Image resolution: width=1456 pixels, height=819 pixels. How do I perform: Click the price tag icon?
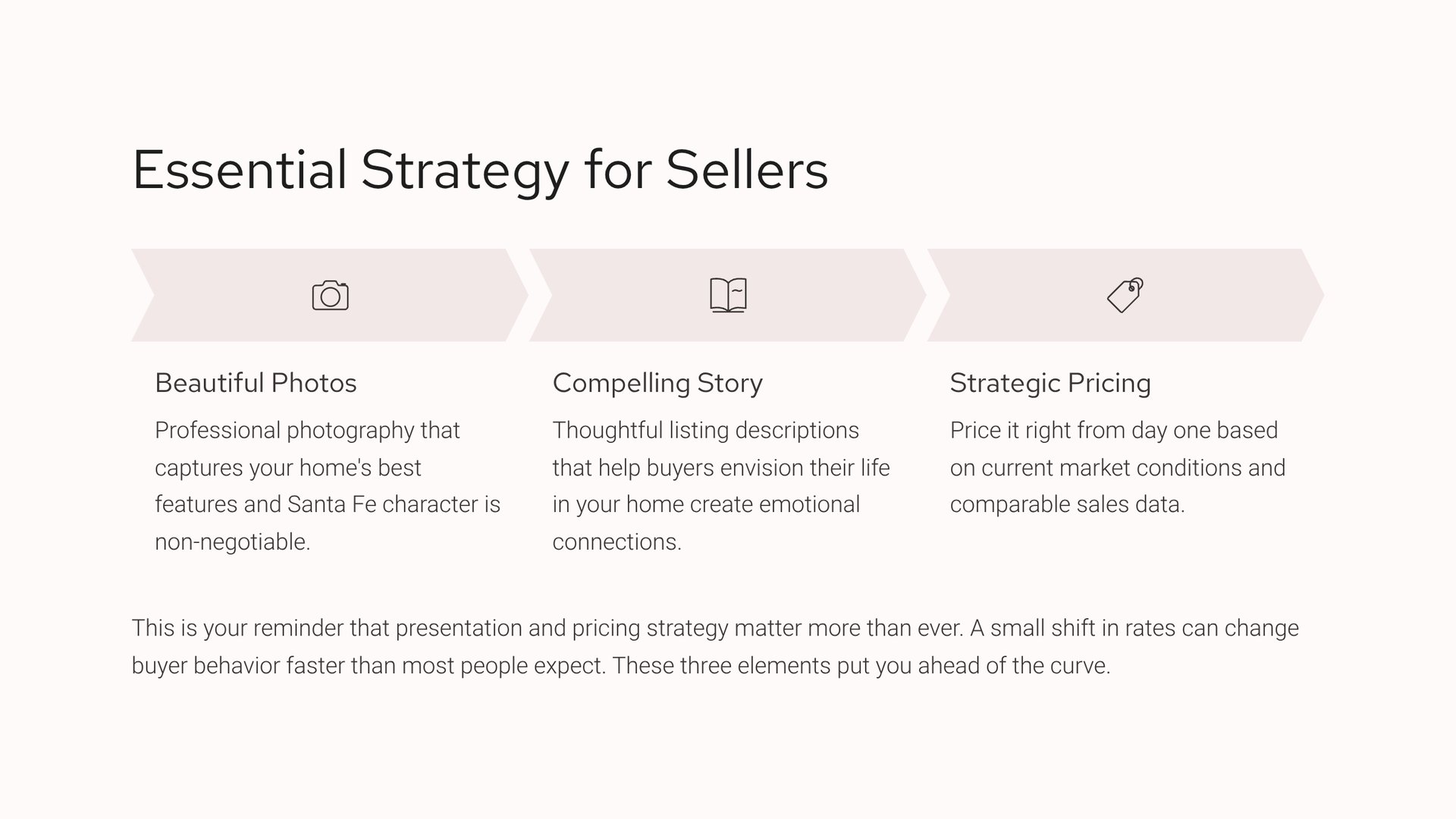click(x=1125, y=295)
